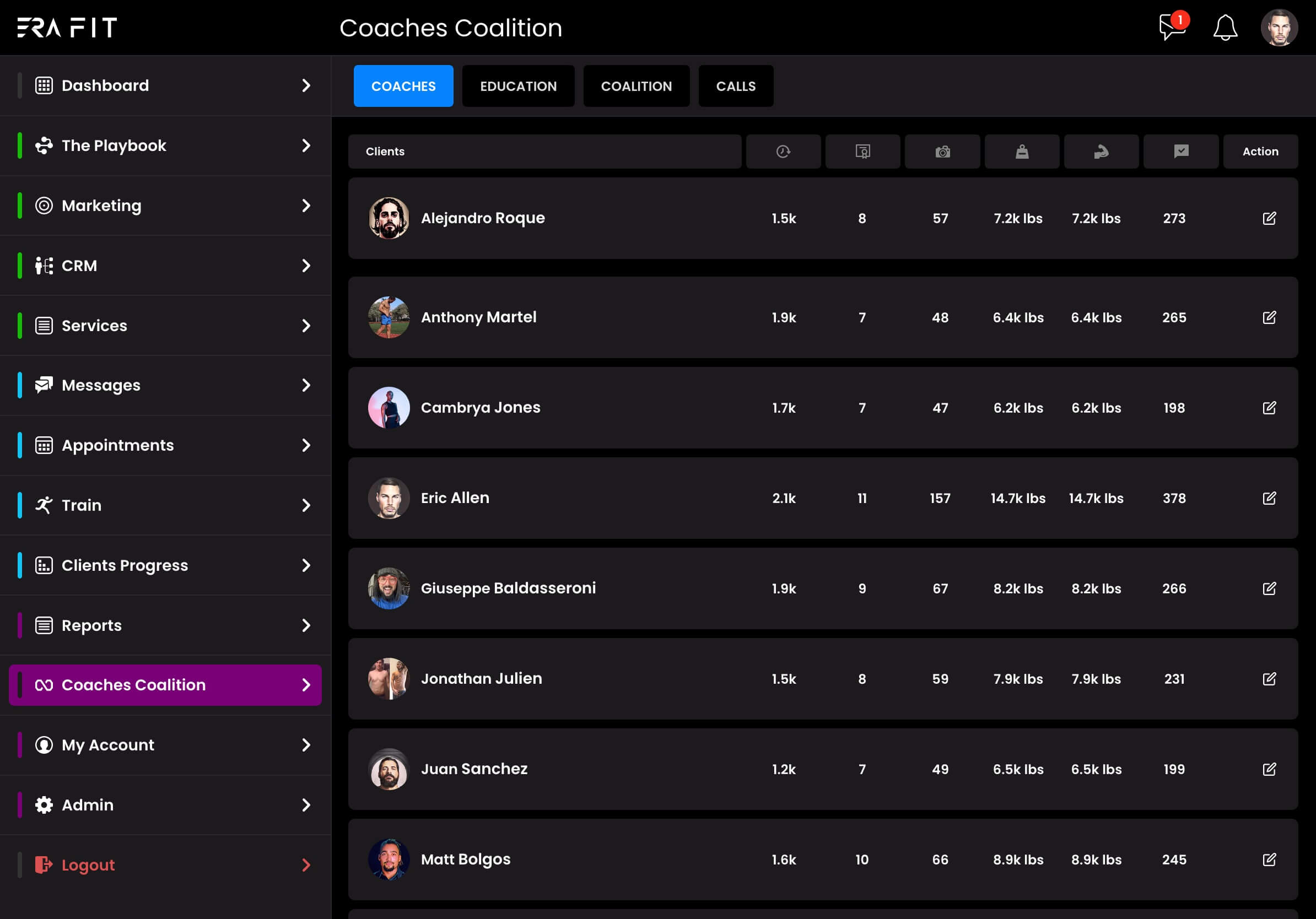This screenshot has width=1316, height=919.
Task: Click Cambrya Jones's profile photo
Action: (x=389, y=408)
